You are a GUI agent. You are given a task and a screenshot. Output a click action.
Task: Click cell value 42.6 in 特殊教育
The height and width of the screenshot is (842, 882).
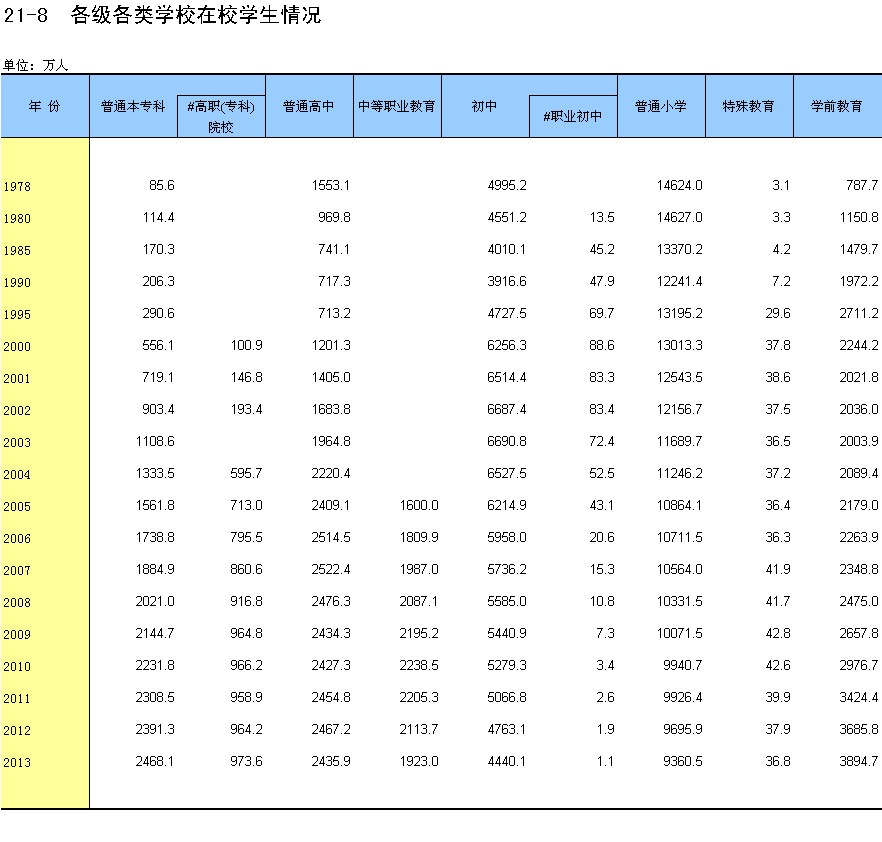pyautogui.click(x=778, y=665)
